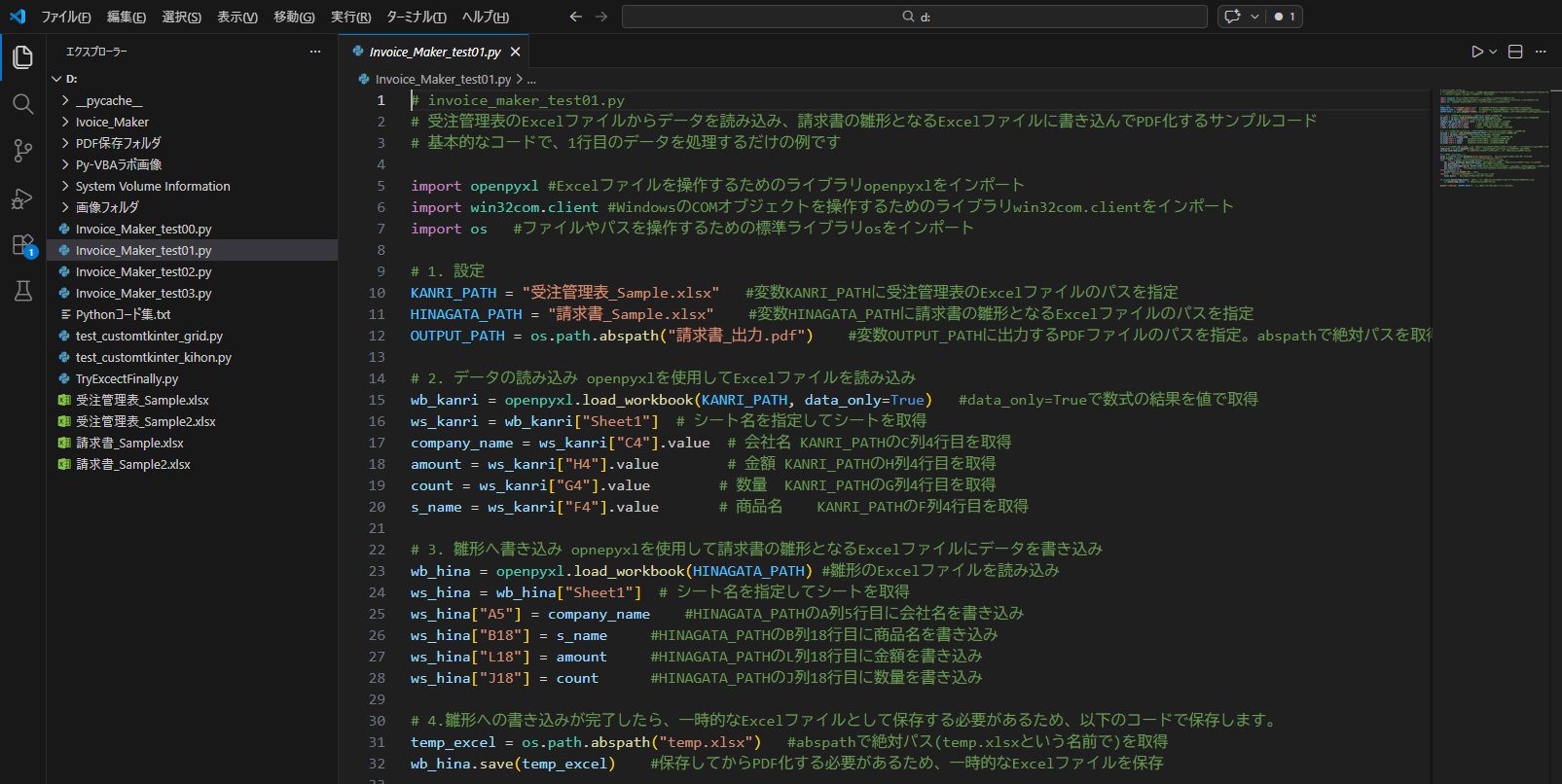The width and height of the screenshot is (1562, 784).
Task: Click the Python icon in the breadcrumb
Action: pos(364,79)
